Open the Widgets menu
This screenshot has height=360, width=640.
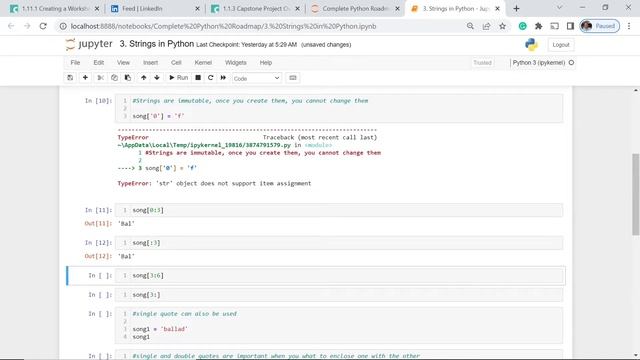[236, 62]
